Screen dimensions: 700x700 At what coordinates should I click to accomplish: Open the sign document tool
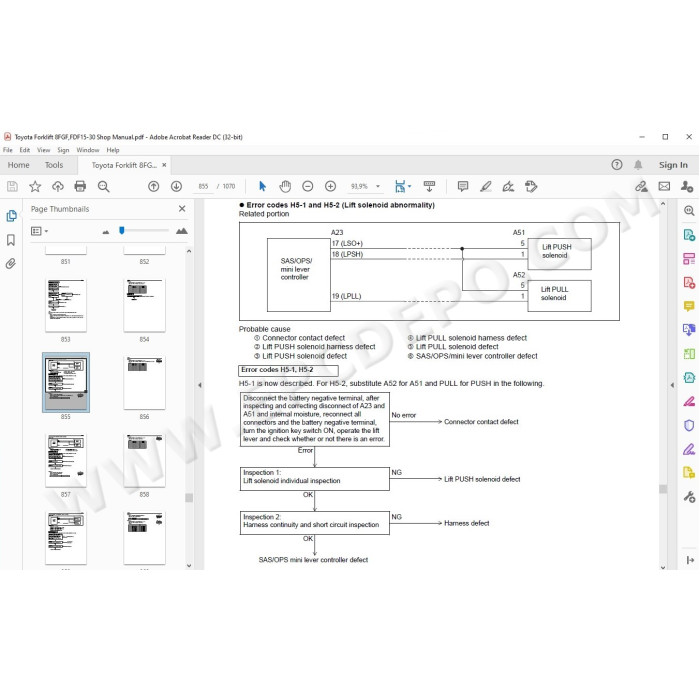[508, 186]
